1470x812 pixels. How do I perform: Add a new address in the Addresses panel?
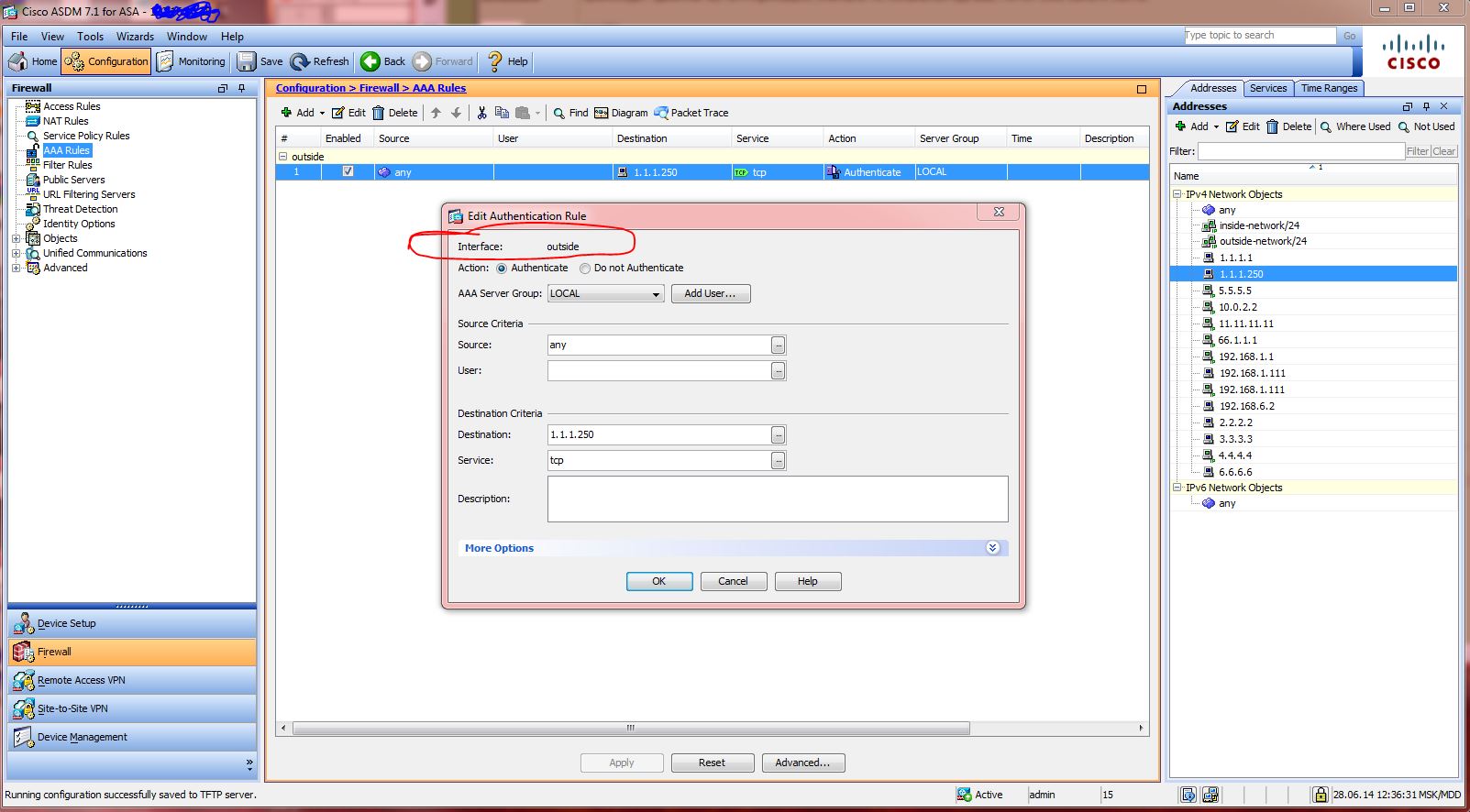pyautogui.click(x=1191, y=126)
